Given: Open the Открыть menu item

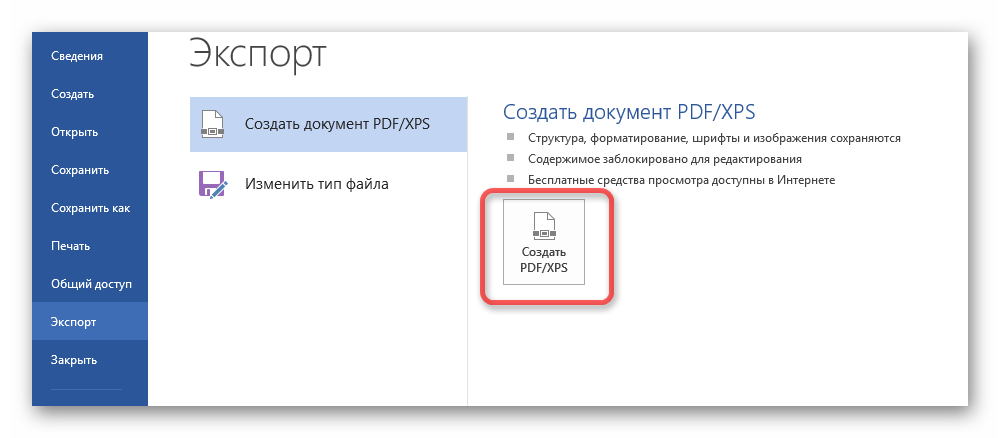Looking at the screenshot, I should pyautogui.click(x=90, y=133).
